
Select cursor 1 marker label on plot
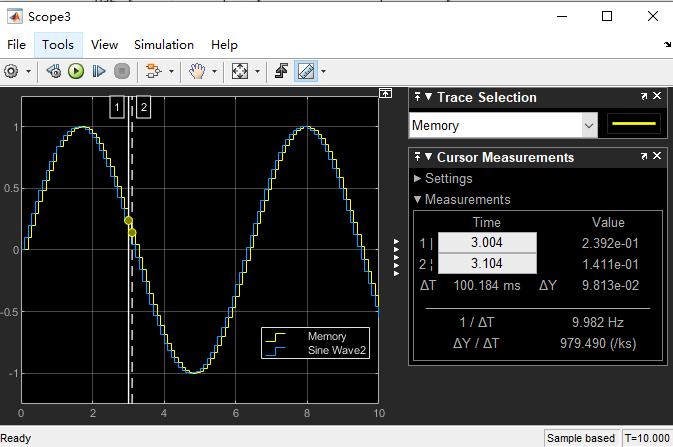pyautogui.click(x=117, y=107)
